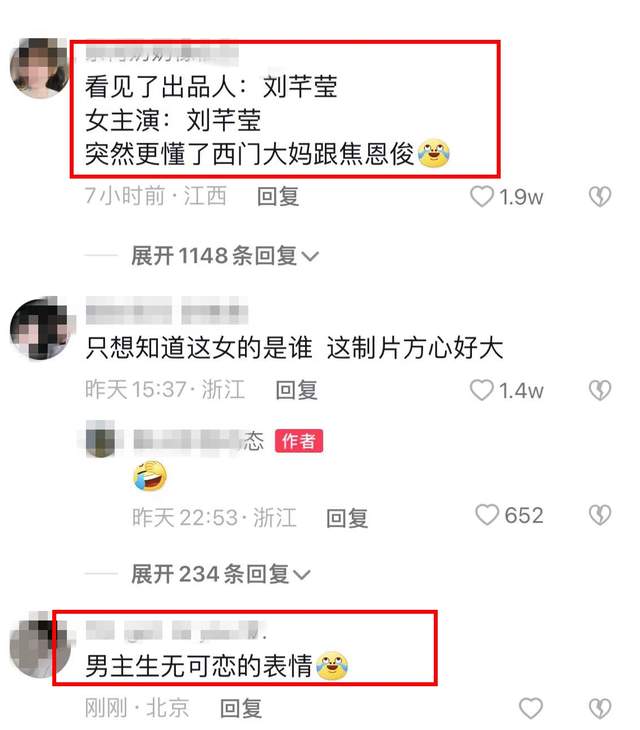Dislike the comment from 北京
The image size is (640, 730).
pyautogui.click(x=600, y=708)
